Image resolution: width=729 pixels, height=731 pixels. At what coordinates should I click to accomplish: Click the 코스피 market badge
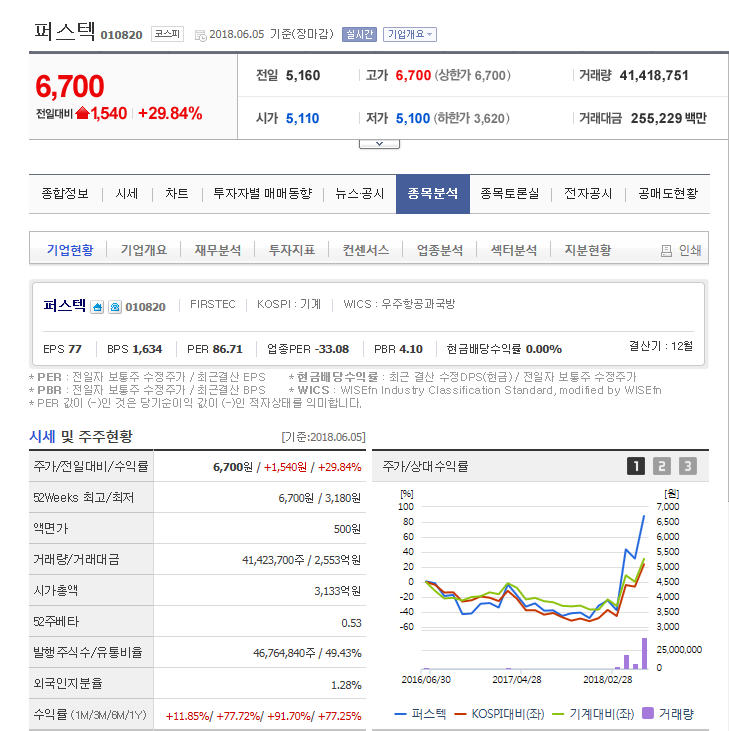point(166,34)
